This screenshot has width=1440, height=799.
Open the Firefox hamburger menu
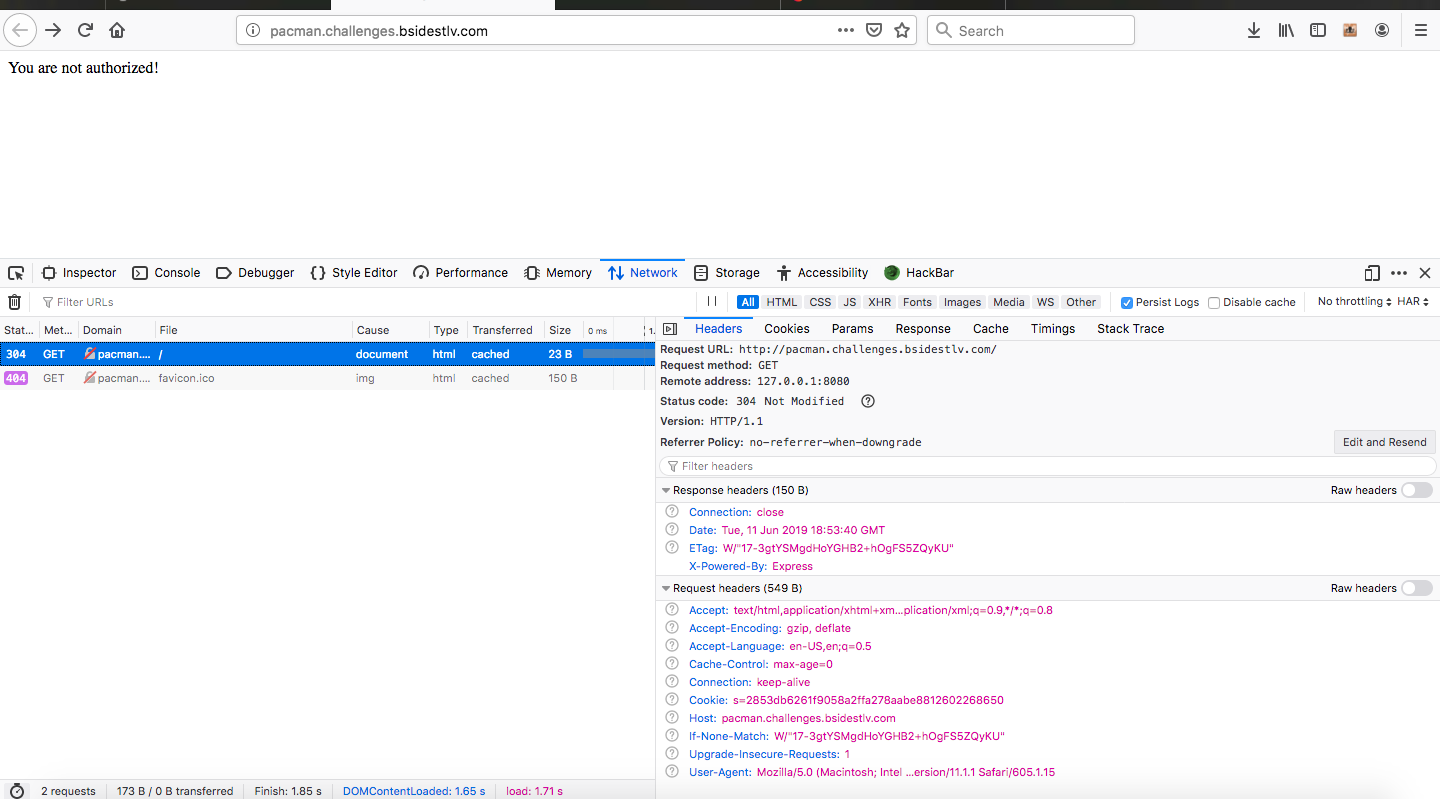[1420, 30]
